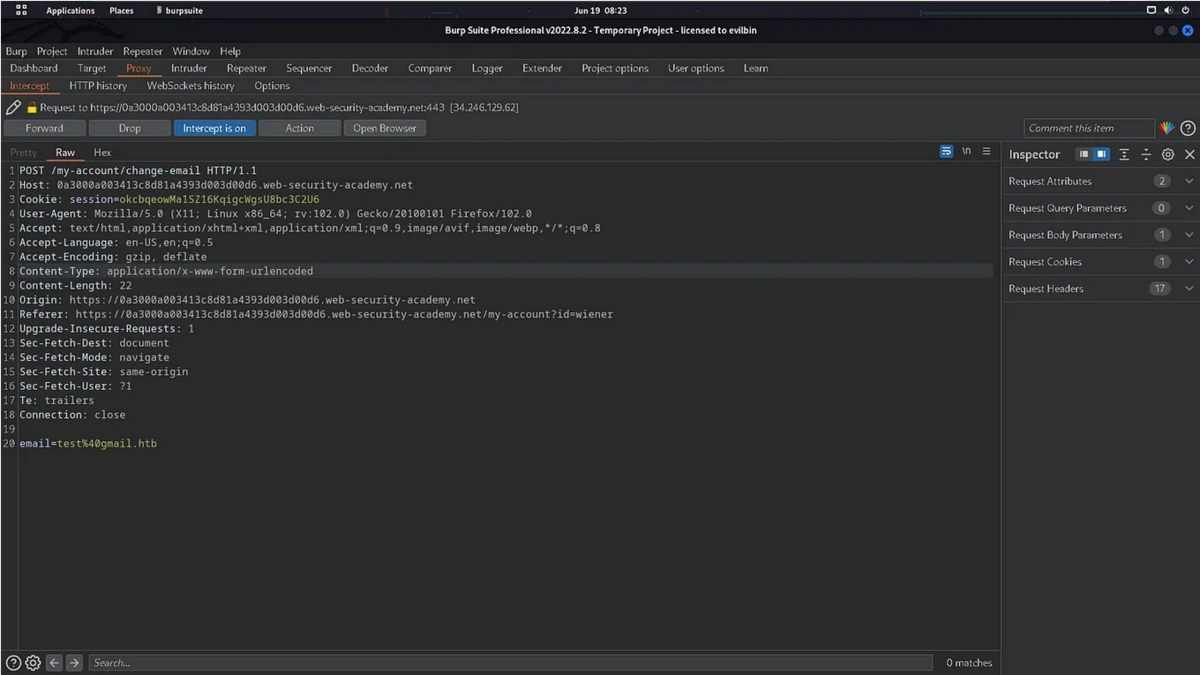Screen dimensions: 1200x675
Task: Open the power menu icon in top panel
Action: coord(1187,10)
